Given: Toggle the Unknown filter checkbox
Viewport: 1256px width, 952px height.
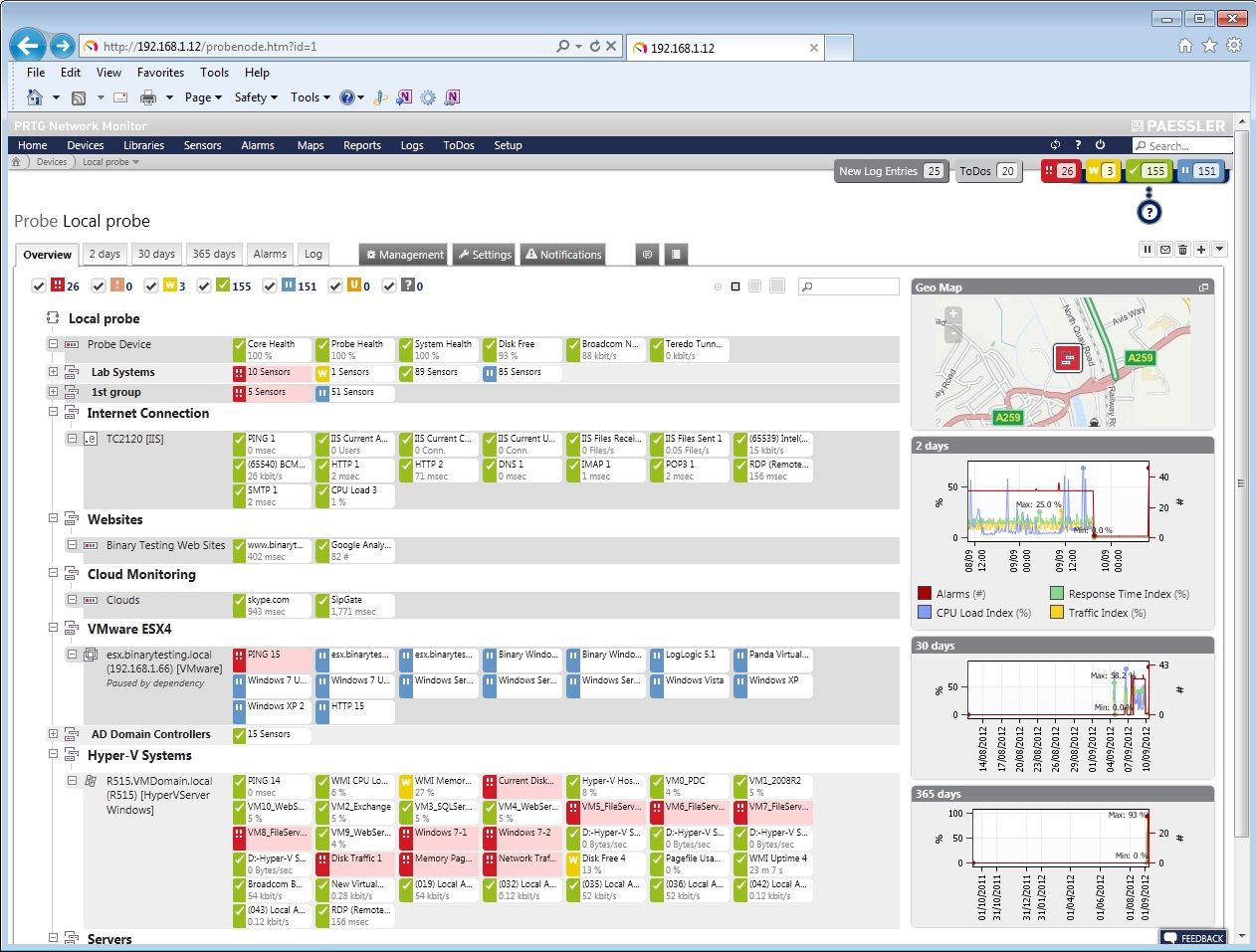Looking at the screenshot, I should (389, 286).
